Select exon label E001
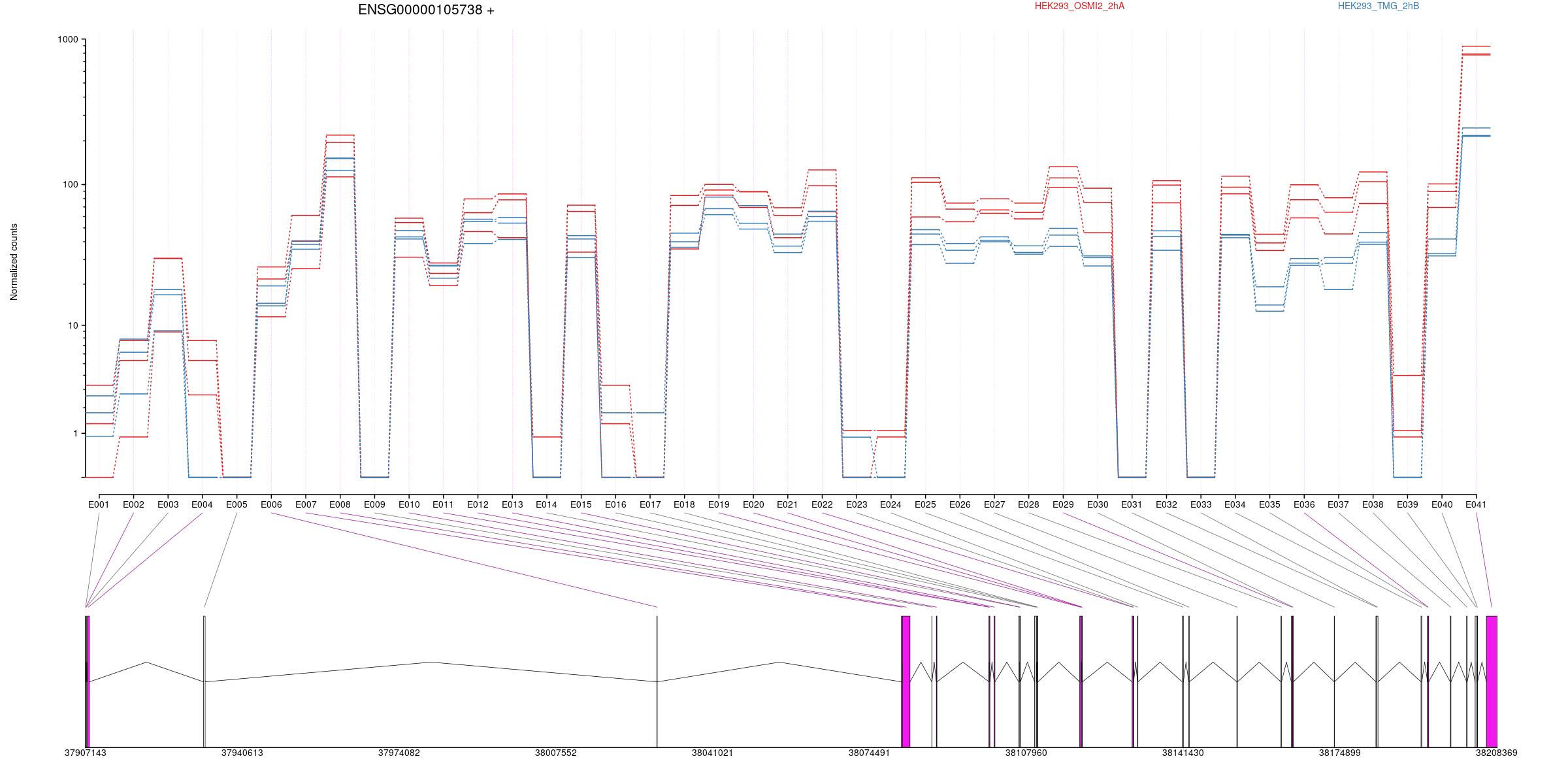This screenshot has height=784, width=1568. click(99, 504)
